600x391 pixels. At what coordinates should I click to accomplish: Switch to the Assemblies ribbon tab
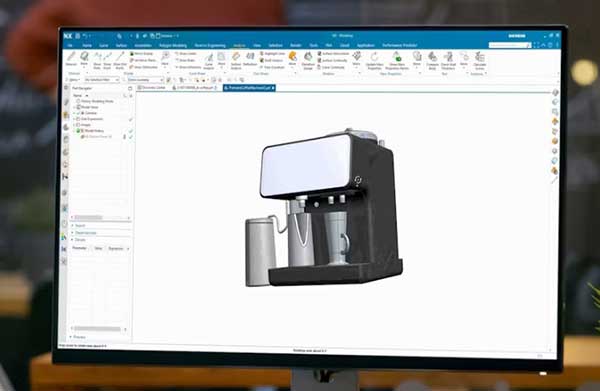click(x=143, y=46)
